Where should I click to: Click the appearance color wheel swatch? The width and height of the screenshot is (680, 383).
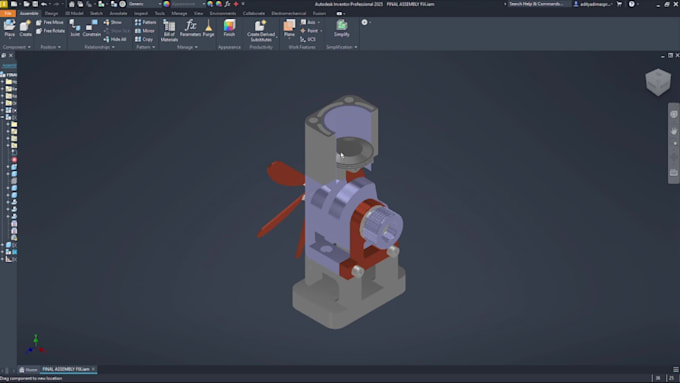pyautogui.click(x=167, y=4)
